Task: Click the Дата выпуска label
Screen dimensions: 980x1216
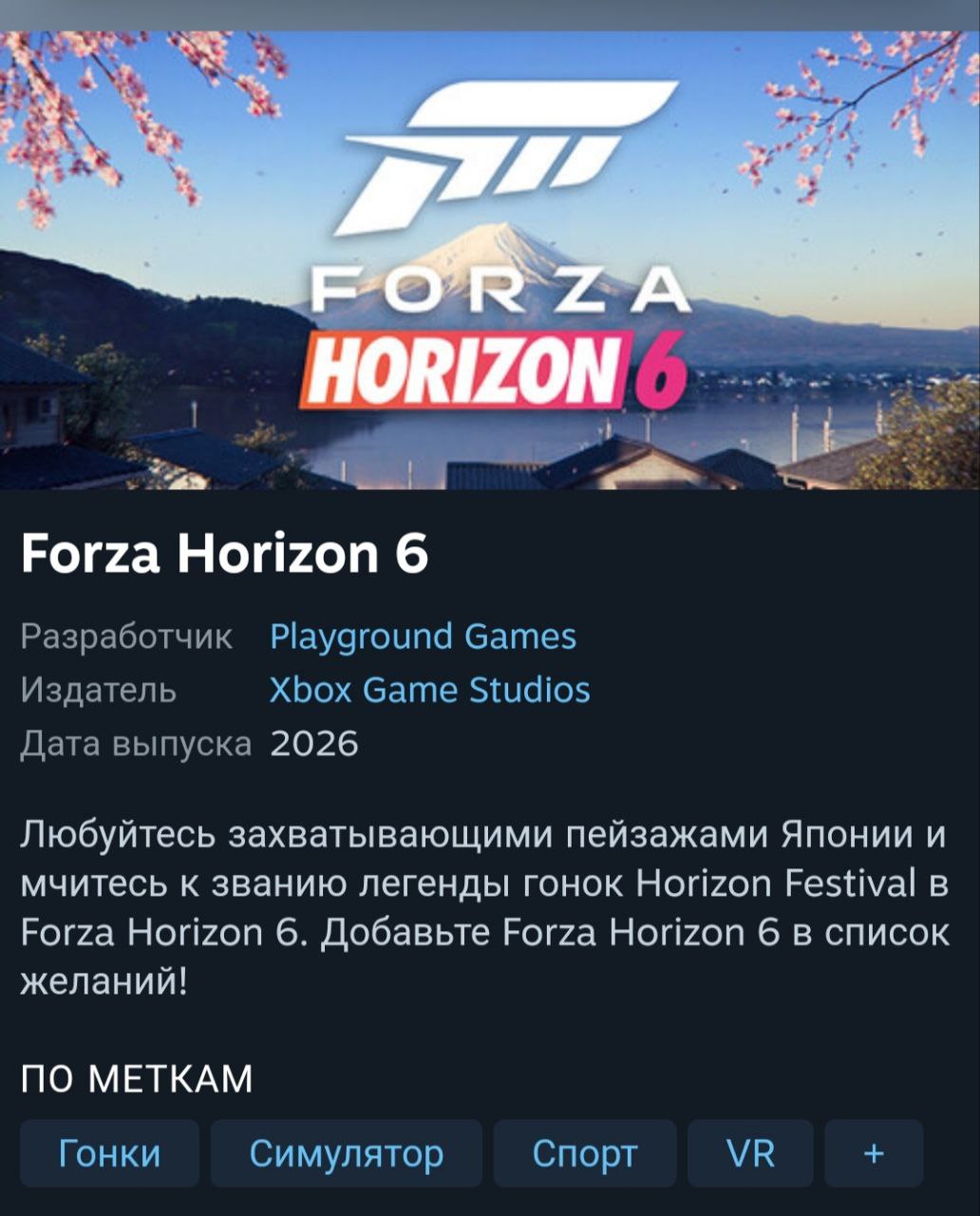Action: (137, 744)
